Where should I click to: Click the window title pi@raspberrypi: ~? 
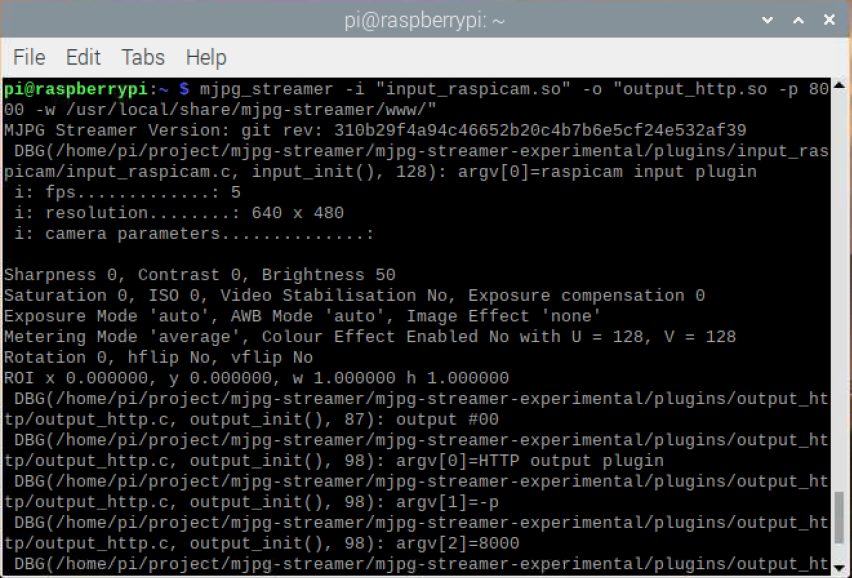(x=424, y=21)
